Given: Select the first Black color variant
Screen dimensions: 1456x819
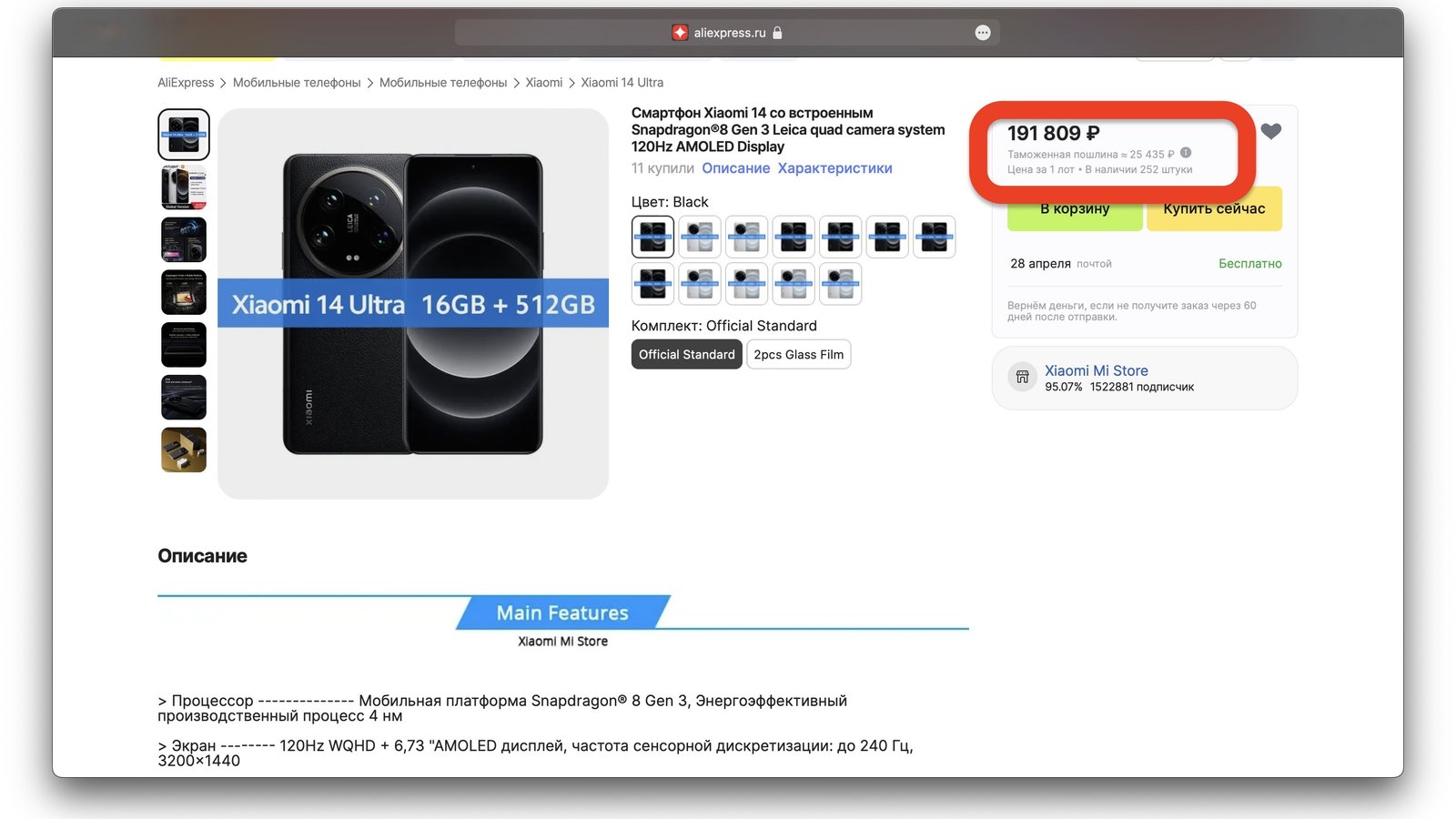Looking at the screenshot, I should click(x=652, y=237).
